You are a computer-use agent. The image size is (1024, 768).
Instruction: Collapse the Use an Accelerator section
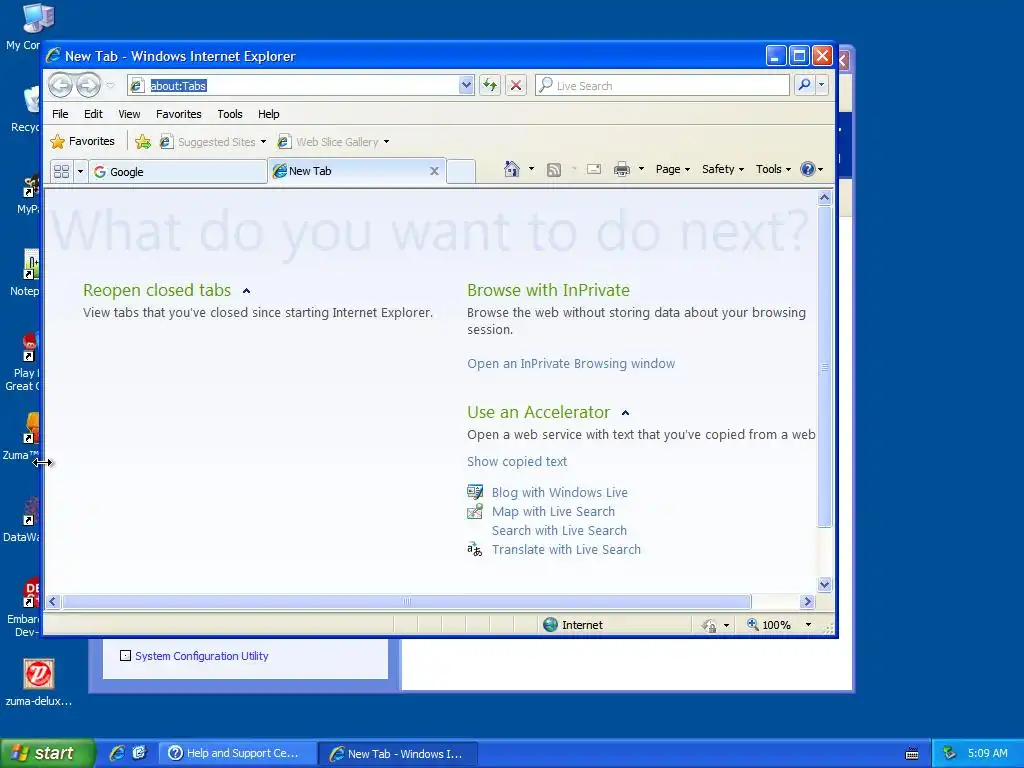click(625, 413)
